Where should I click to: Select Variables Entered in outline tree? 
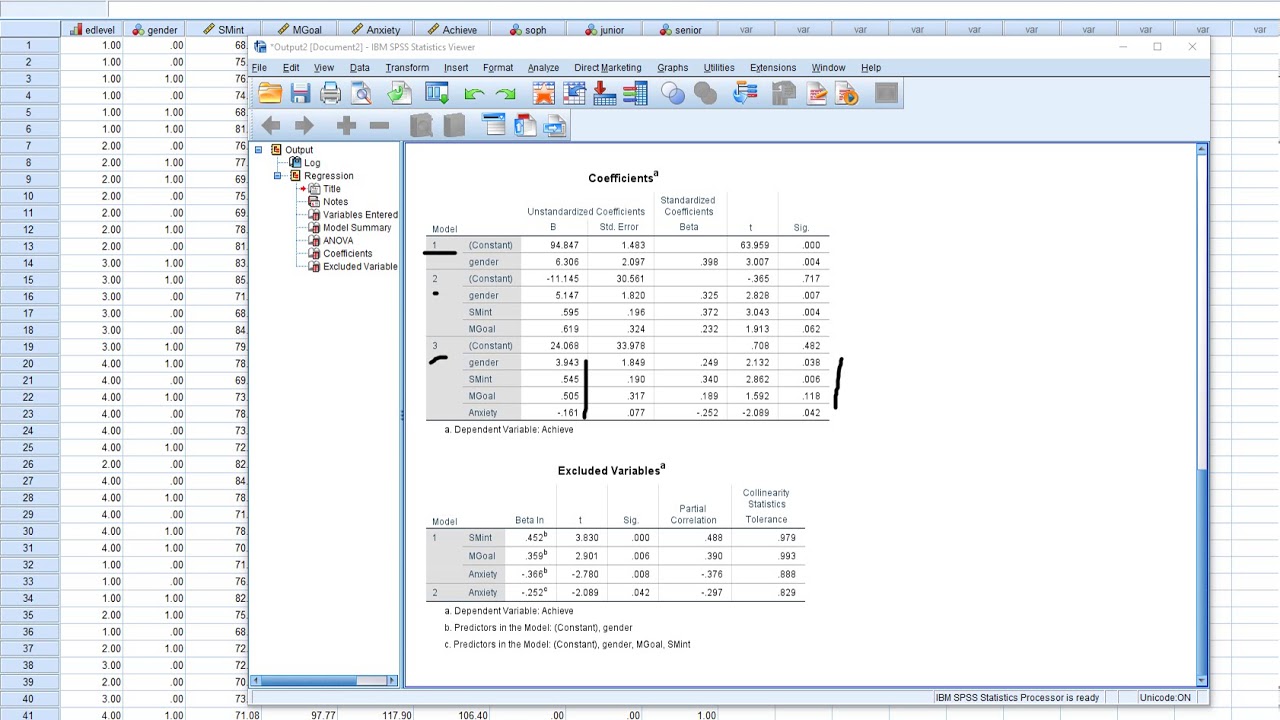pyautogui.click(x=360, y=215)
